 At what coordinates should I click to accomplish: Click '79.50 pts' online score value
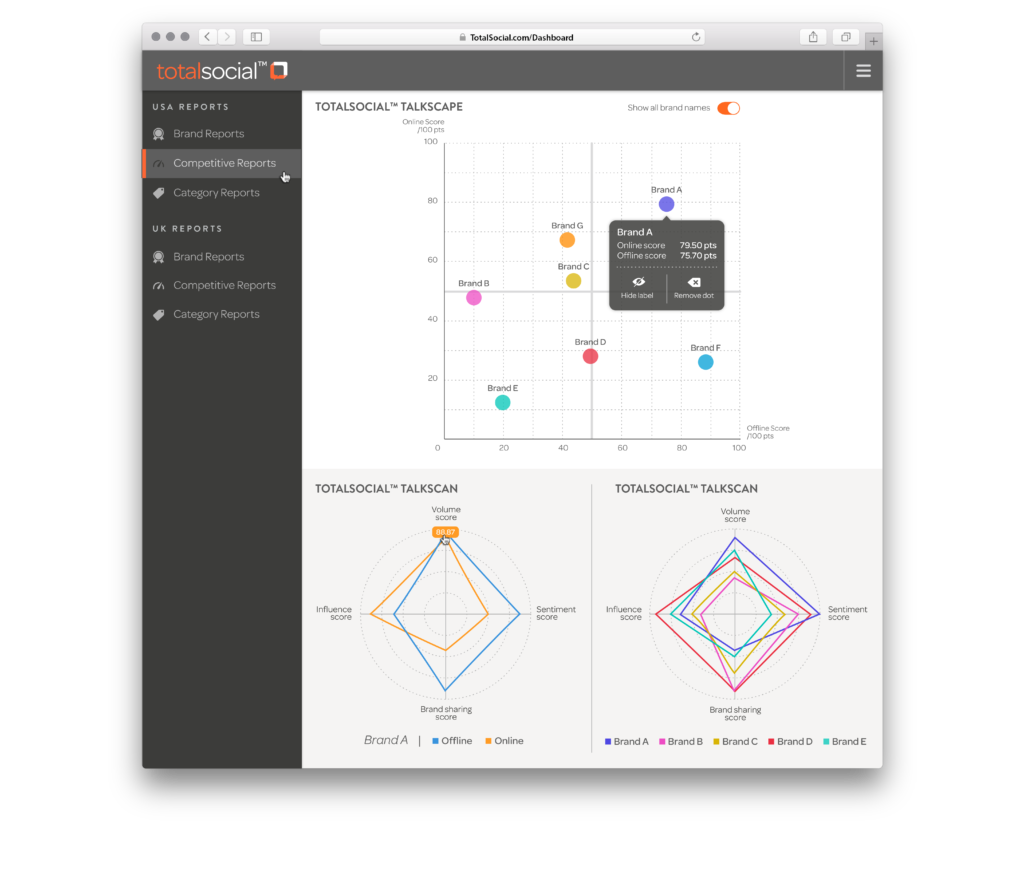pyautogui.click(x=697, y=246)
